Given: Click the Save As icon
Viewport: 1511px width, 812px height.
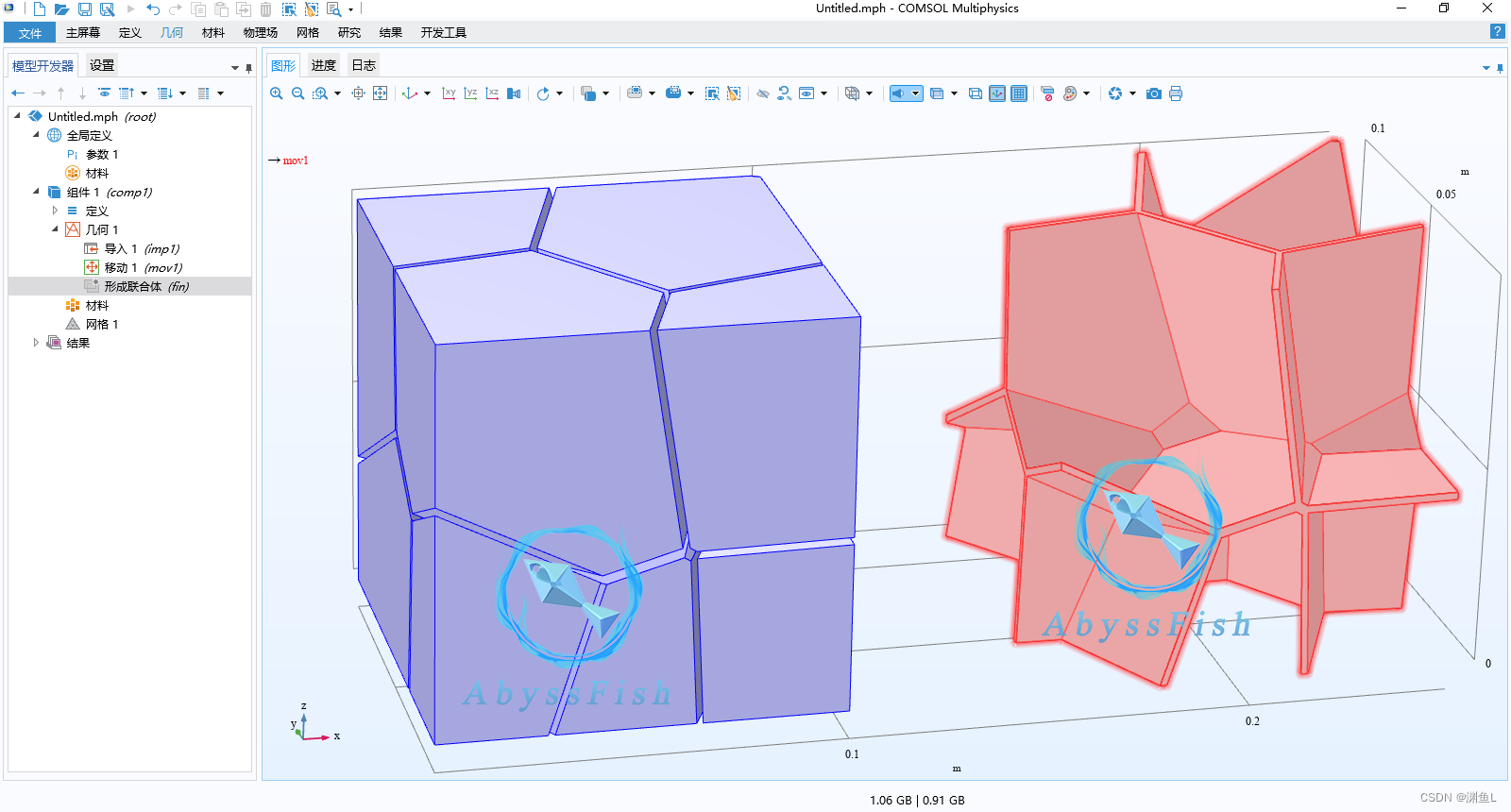Looking at the screenshot, I should 108,9.
